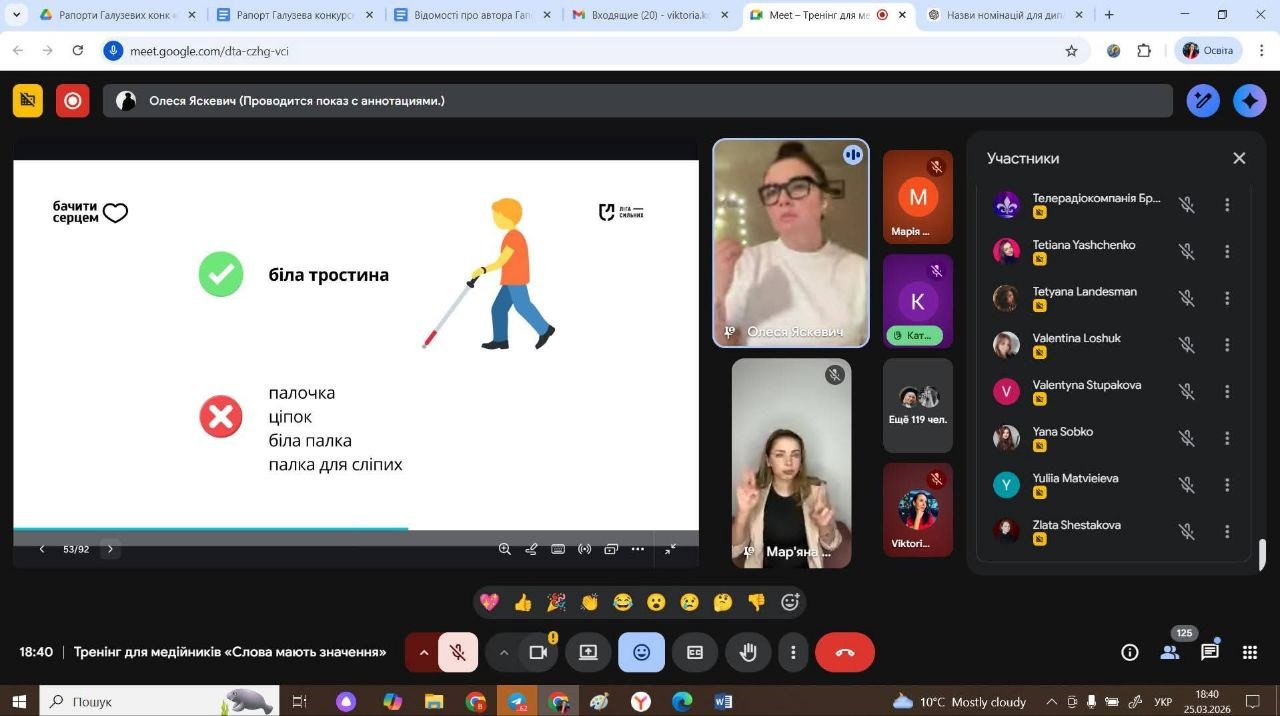Toggle the microphone mute button
This screenshot has width=1280, height=716.
point(458,653)
